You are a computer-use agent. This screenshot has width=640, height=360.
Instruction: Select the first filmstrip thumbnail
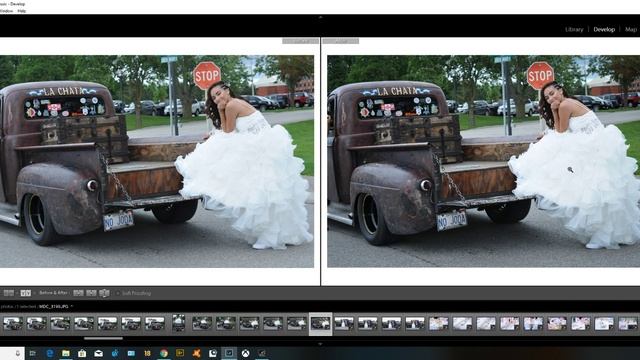pyautogui.click(x=13, y=324)
